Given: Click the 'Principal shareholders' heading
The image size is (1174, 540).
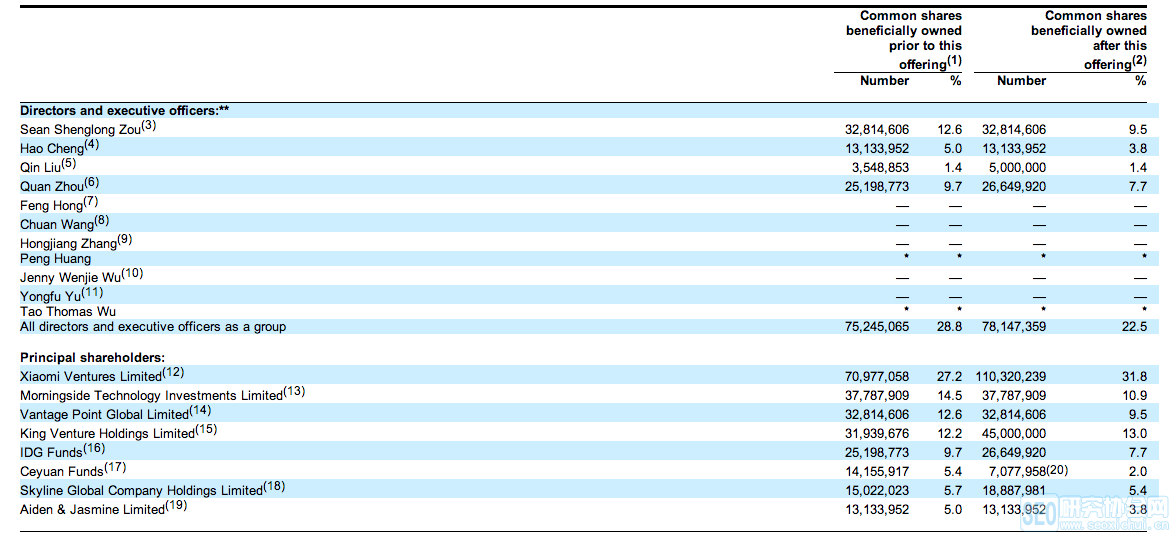Looking at the screenshot, I should tap(93, 358).
